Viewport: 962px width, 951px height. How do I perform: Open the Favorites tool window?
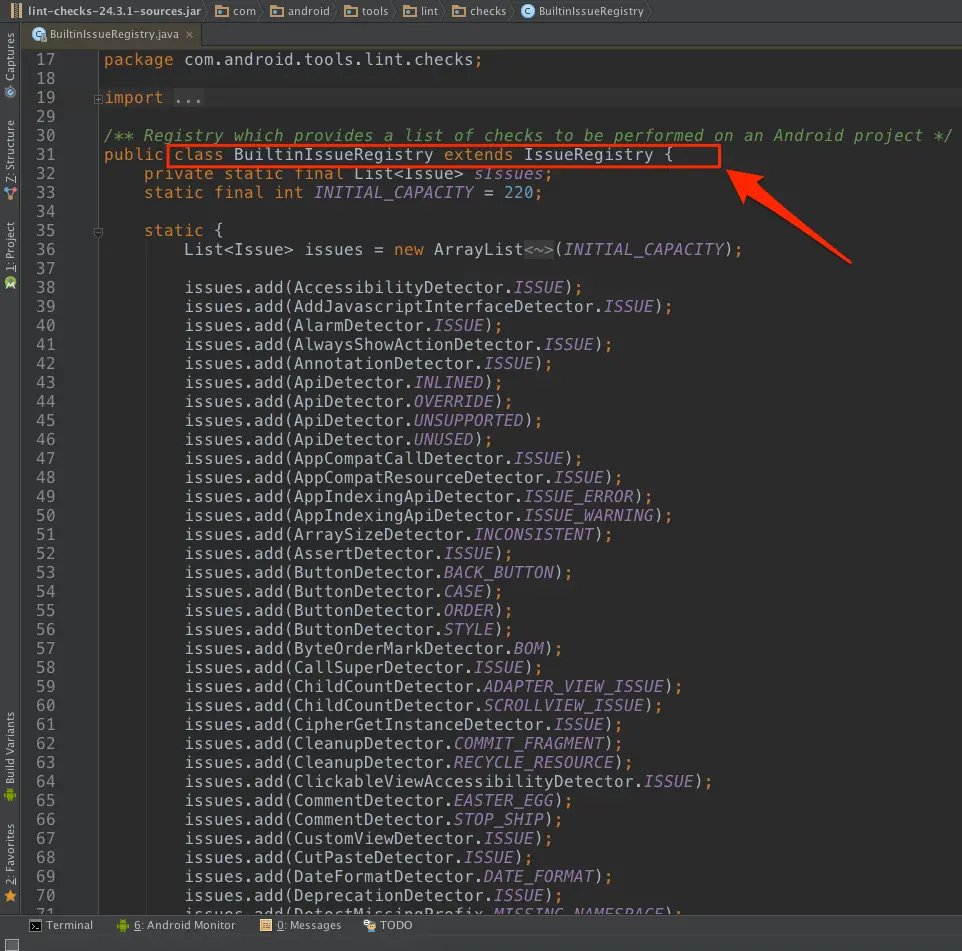point(10,862)
